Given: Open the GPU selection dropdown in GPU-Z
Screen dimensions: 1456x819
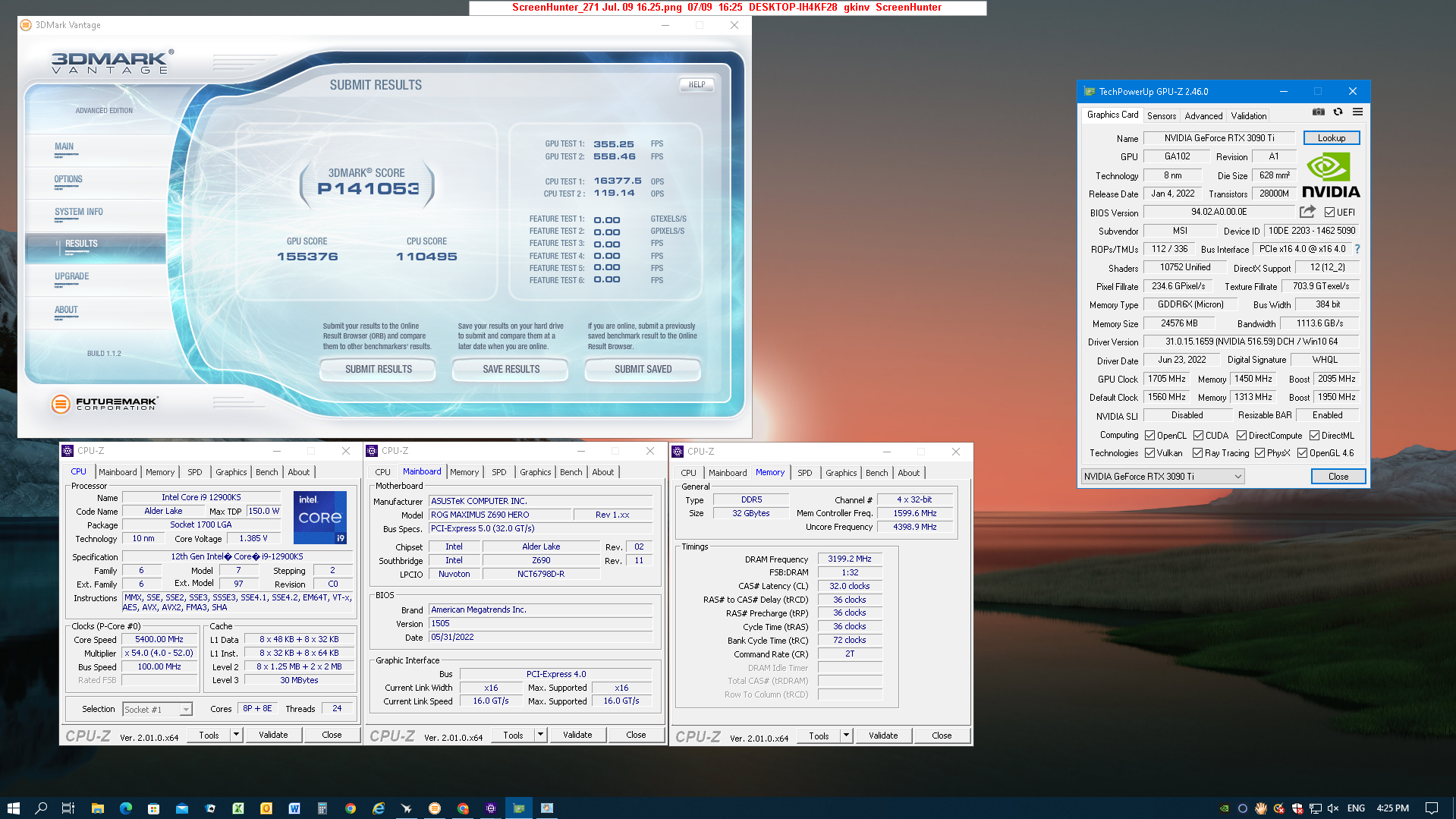Looking at the screenshot, I should (x=1162, y=477).
